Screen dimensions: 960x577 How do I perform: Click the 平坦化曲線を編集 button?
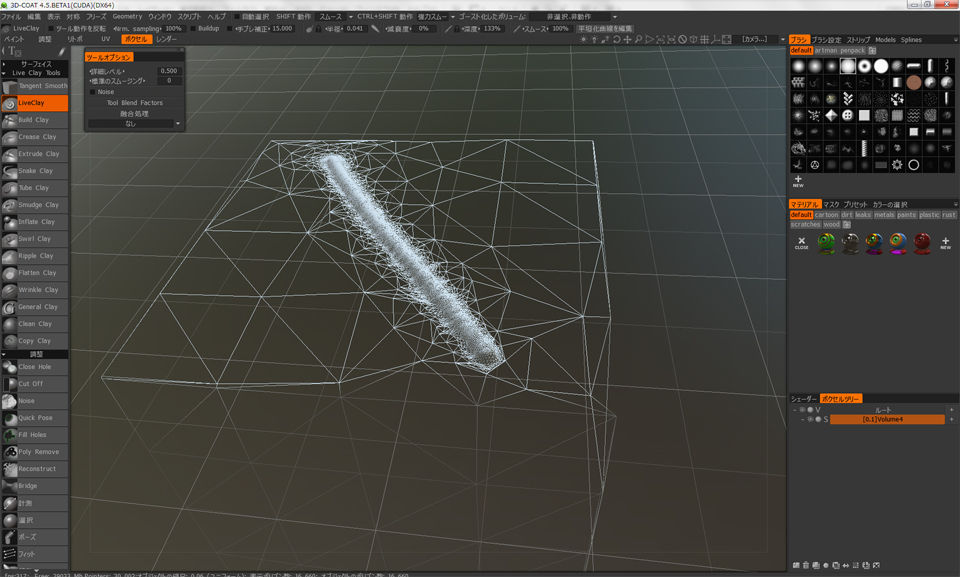pyautogui.click(x=605, y=29)
